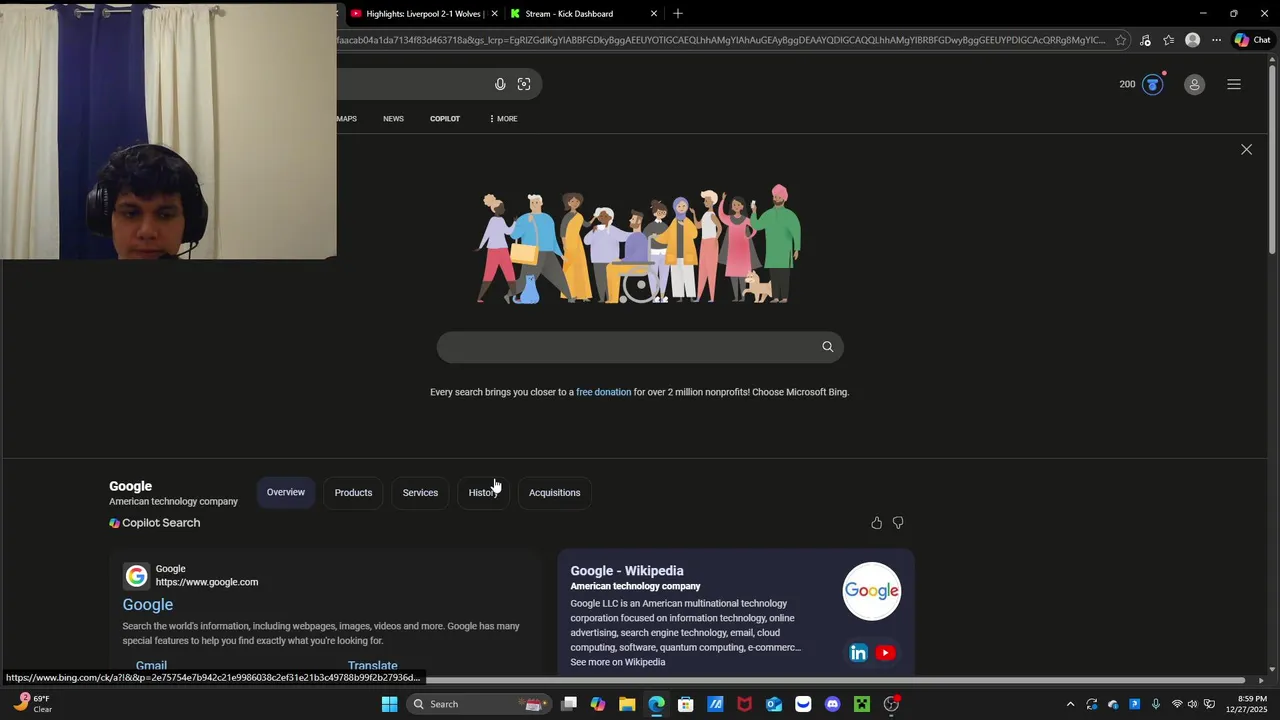Click magnifier icon in donation search box
The height and width of the screenshot is (720, 1280).
827,347
